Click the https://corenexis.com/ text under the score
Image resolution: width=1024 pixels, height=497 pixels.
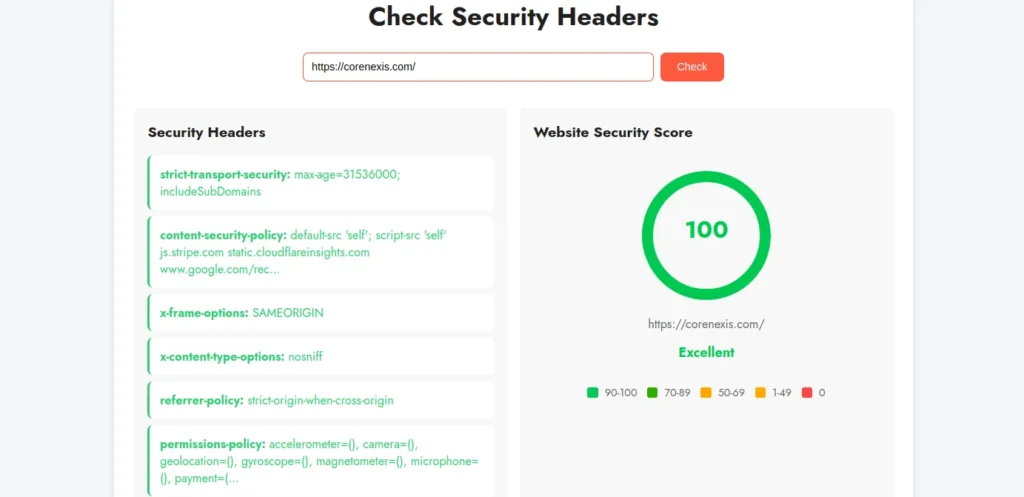pos(706,324)
